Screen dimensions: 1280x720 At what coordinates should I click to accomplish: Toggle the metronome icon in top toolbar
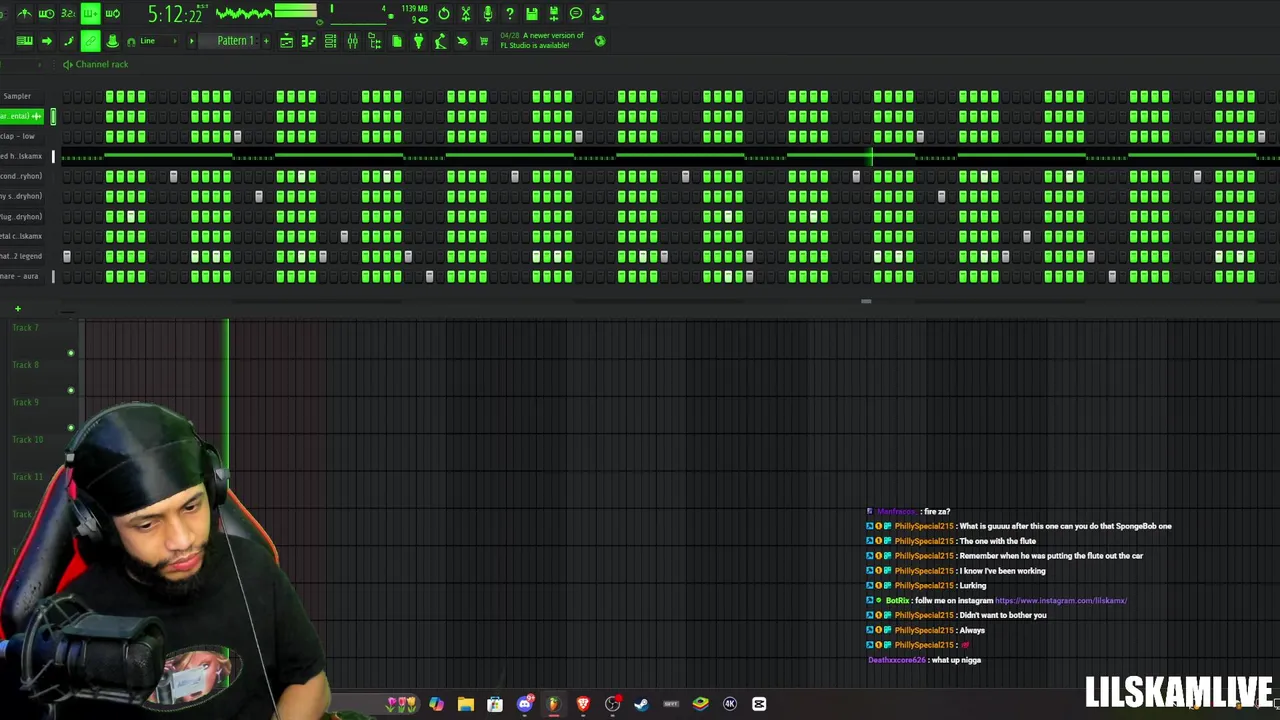tap(24, 14)
